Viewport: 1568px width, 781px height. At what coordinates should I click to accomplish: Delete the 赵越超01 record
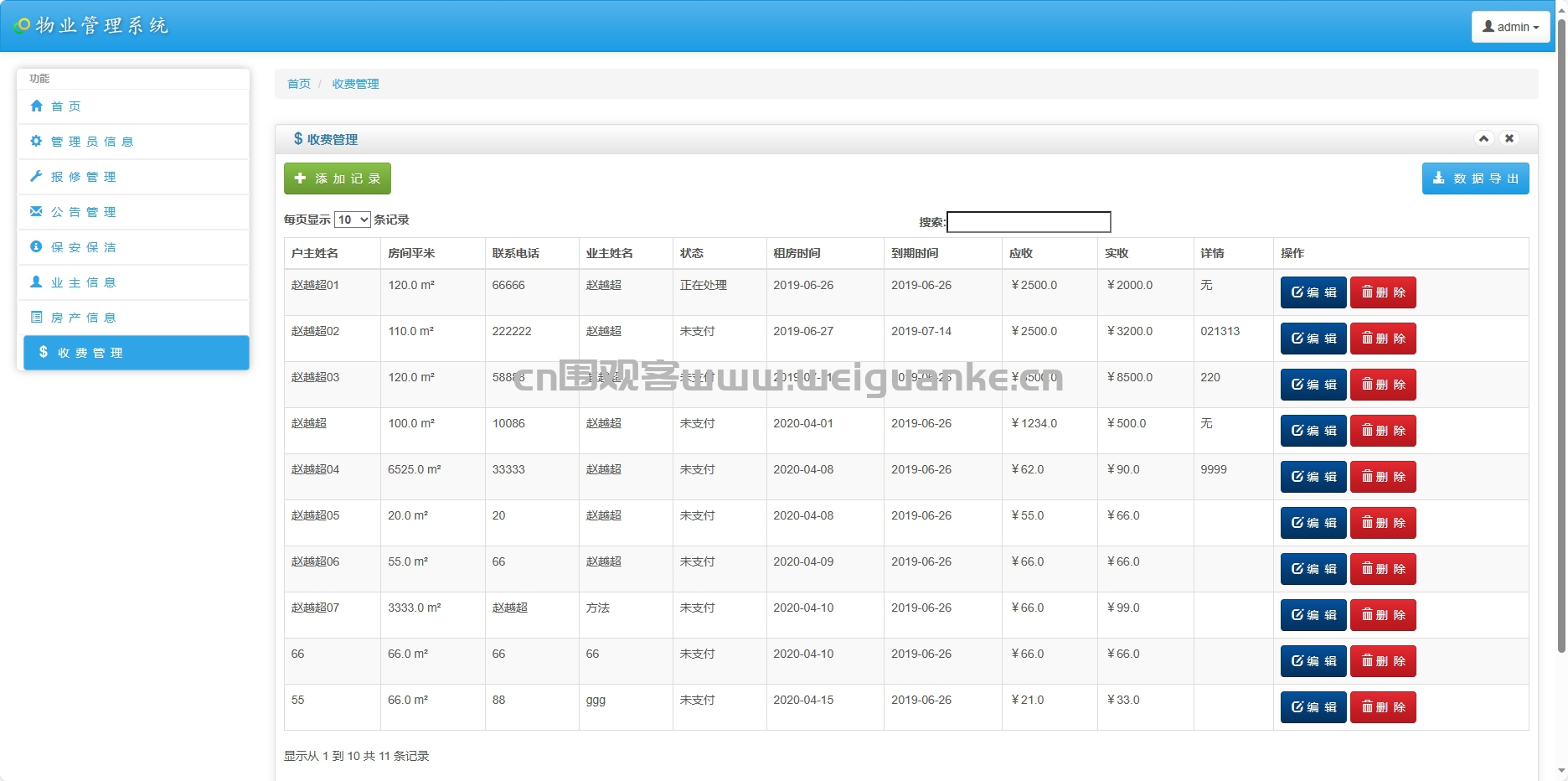pos(1383,292)
